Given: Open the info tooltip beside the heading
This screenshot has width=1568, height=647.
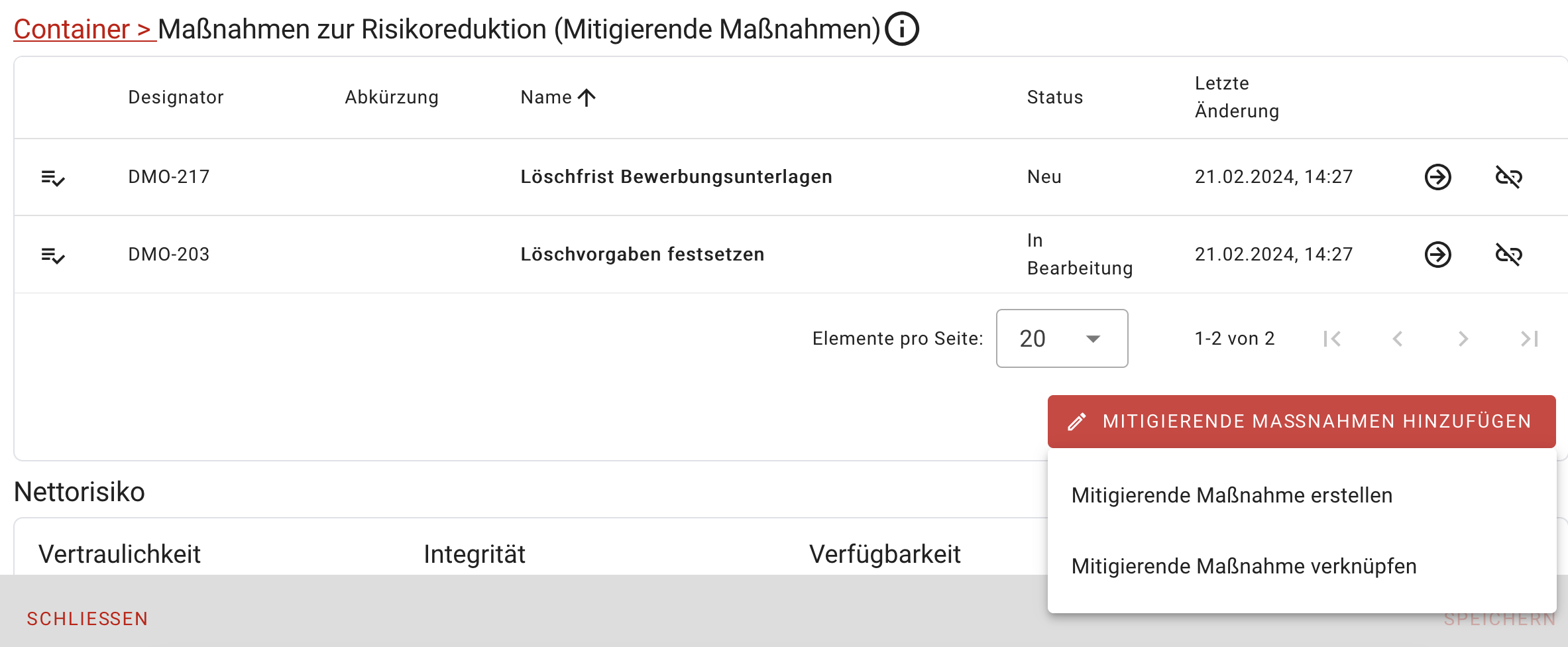Looking at the screenshot, I should pyautogui.click(x=901, y=29).
